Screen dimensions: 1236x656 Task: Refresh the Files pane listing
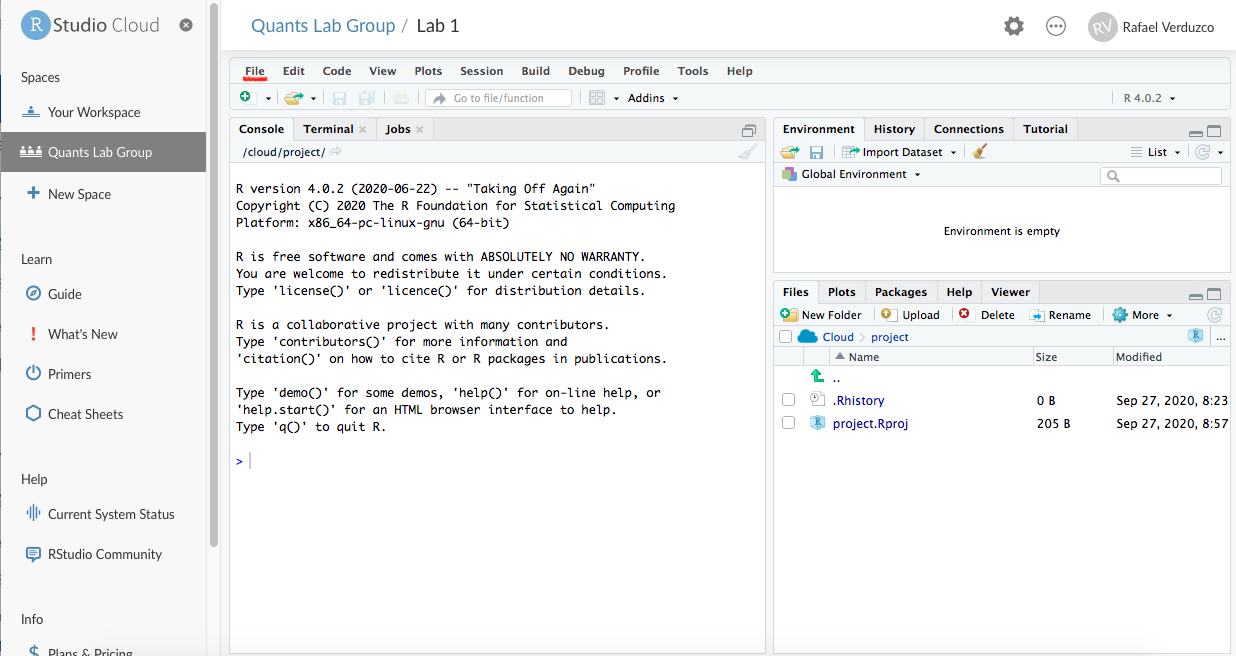click(1214, 315)
